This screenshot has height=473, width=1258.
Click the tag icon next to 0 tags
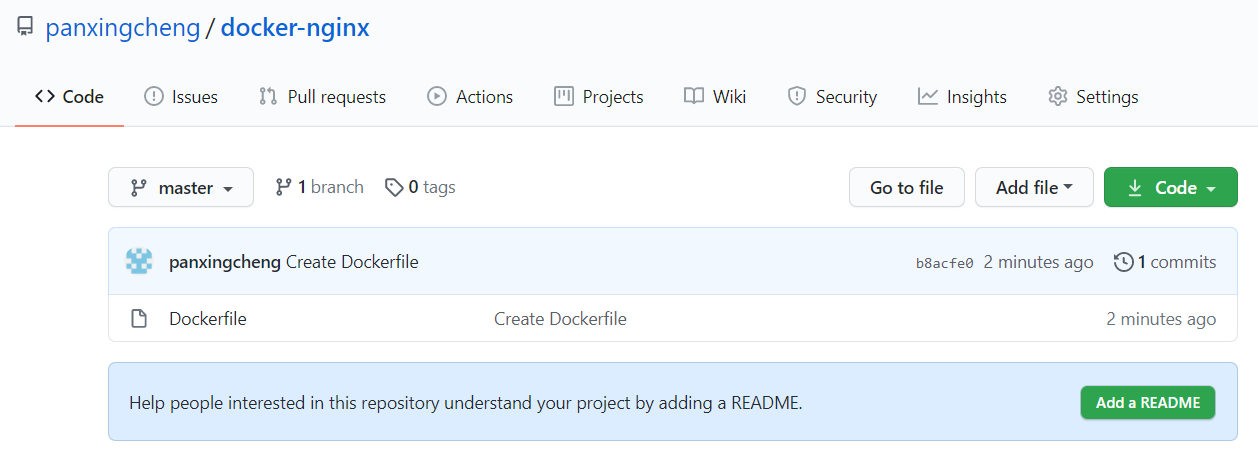pos(394,187)
